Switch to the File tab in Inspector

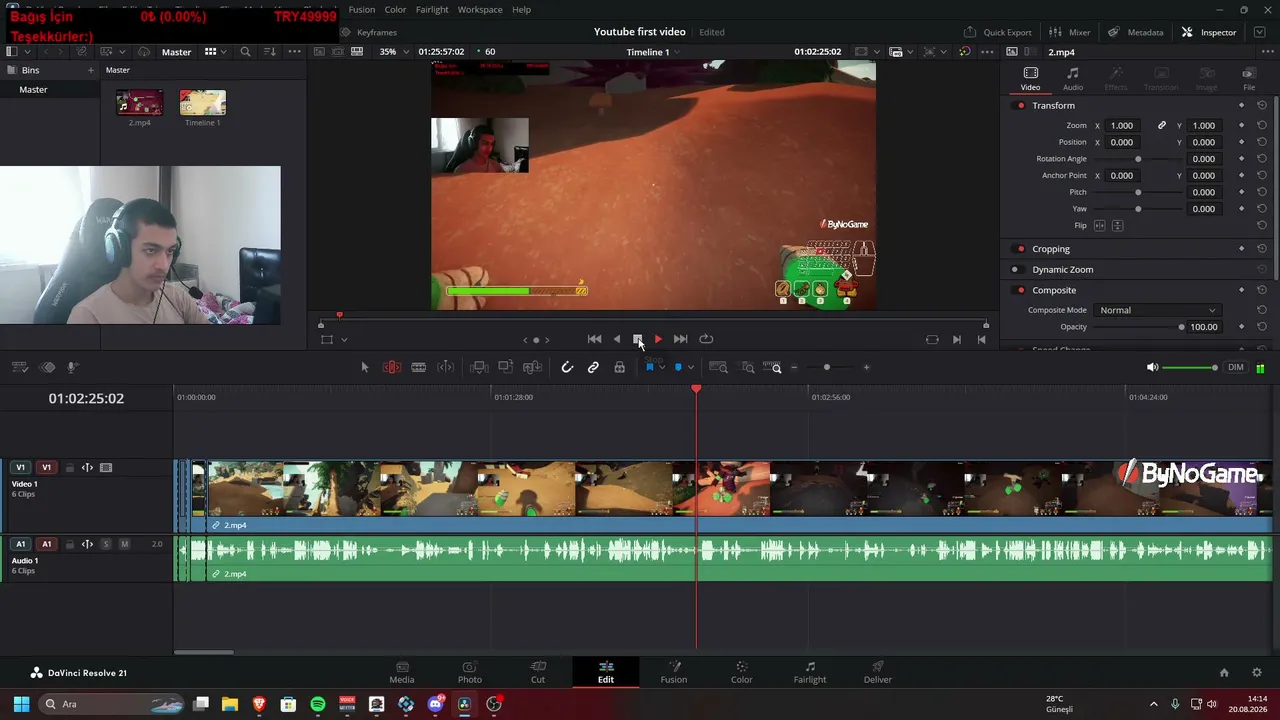(1249, 79)
